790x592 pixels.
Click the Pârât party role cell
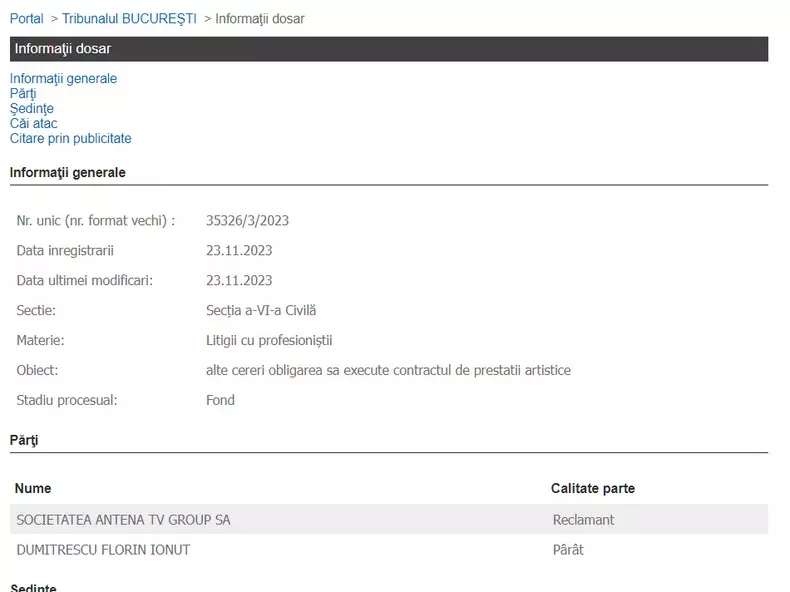point(568,550)
